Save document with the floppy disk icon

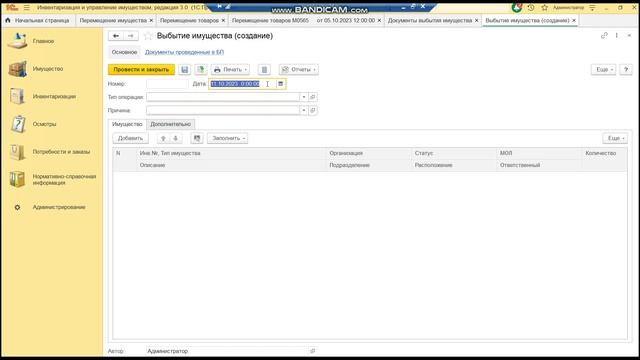pyautogui.click(x=184, y=70)
